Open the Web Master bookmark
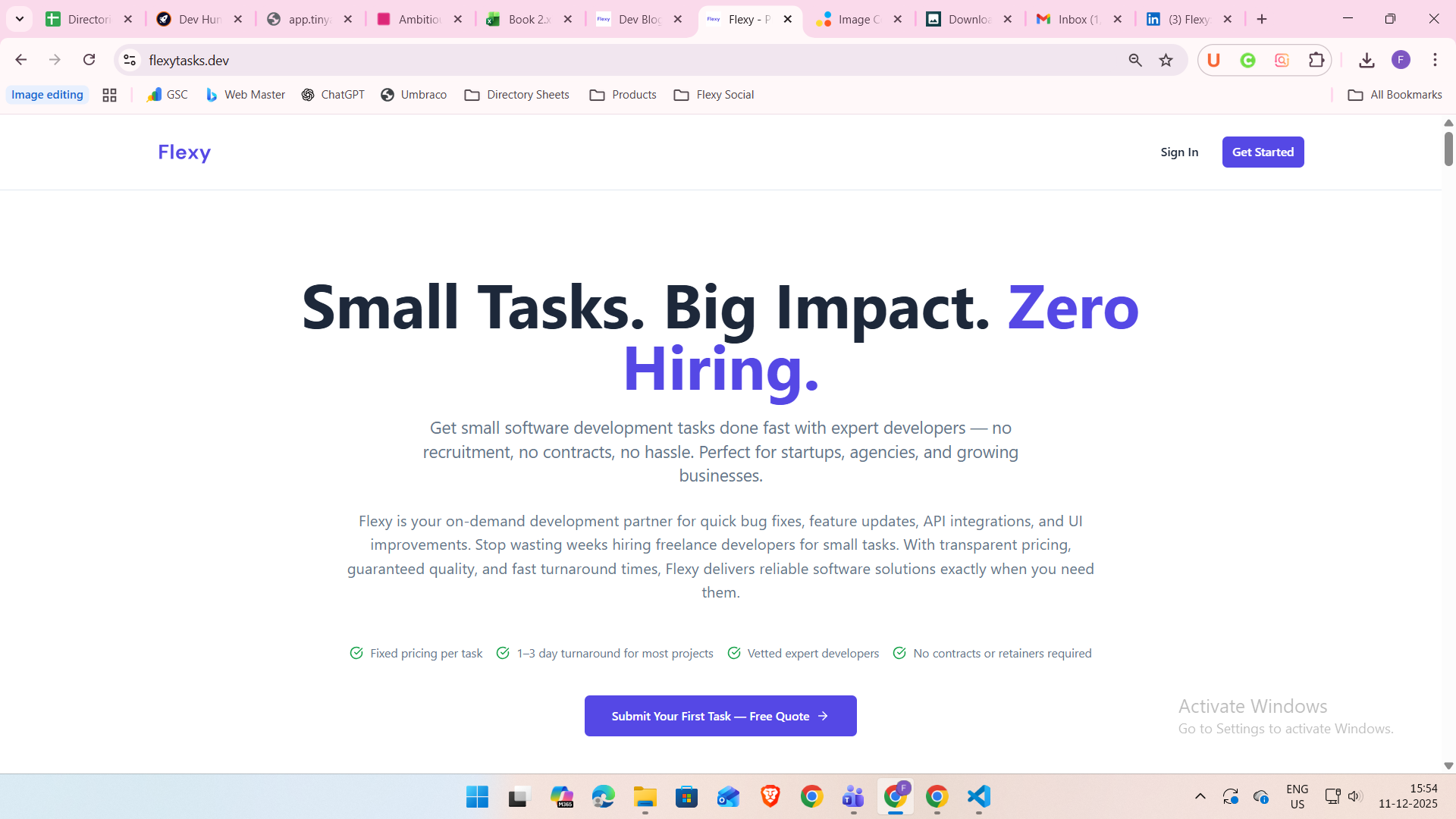Viewport: 1456px width, 819px height. click(245, 95)
